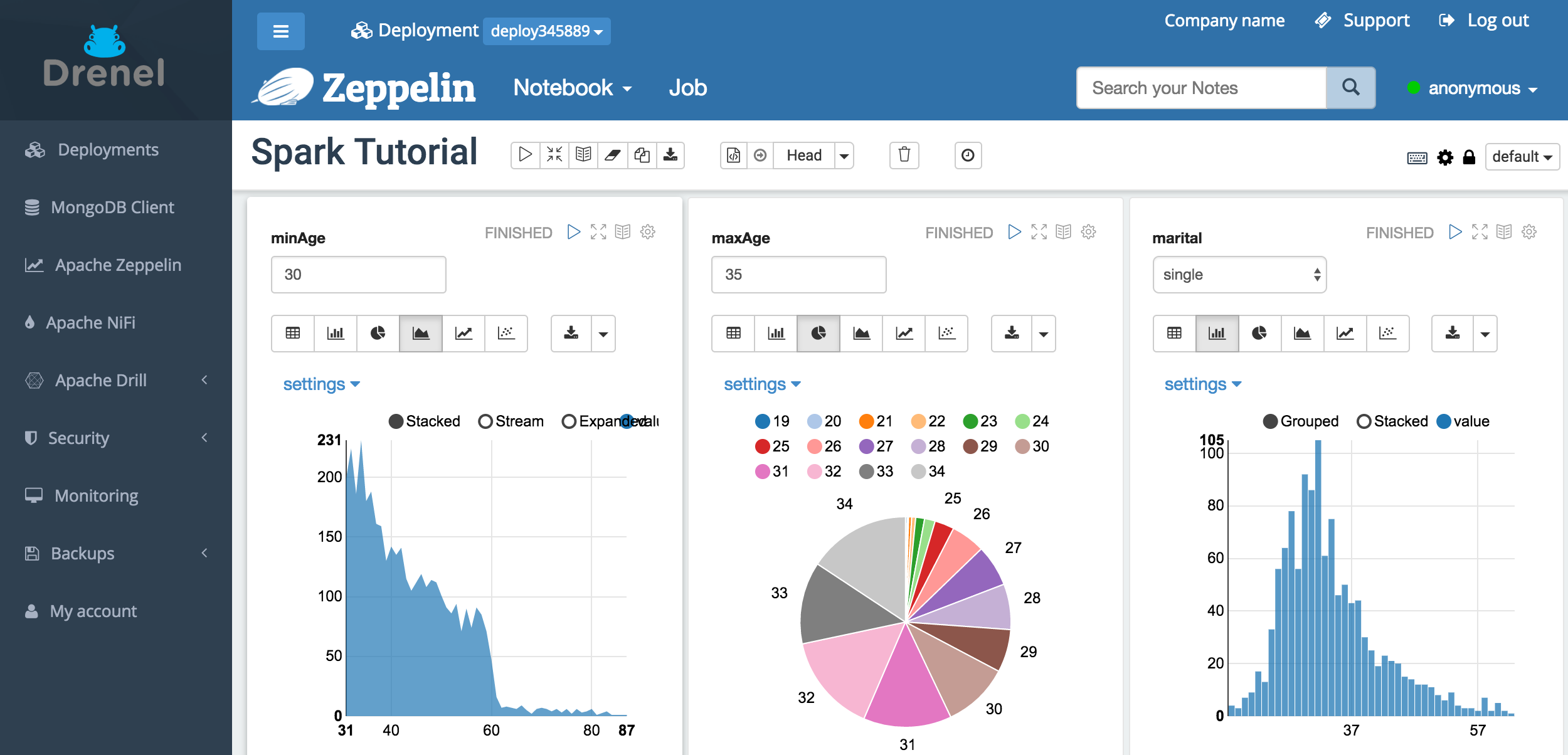
Task: Clear all output with eraser icon
Action: point(612,155)
